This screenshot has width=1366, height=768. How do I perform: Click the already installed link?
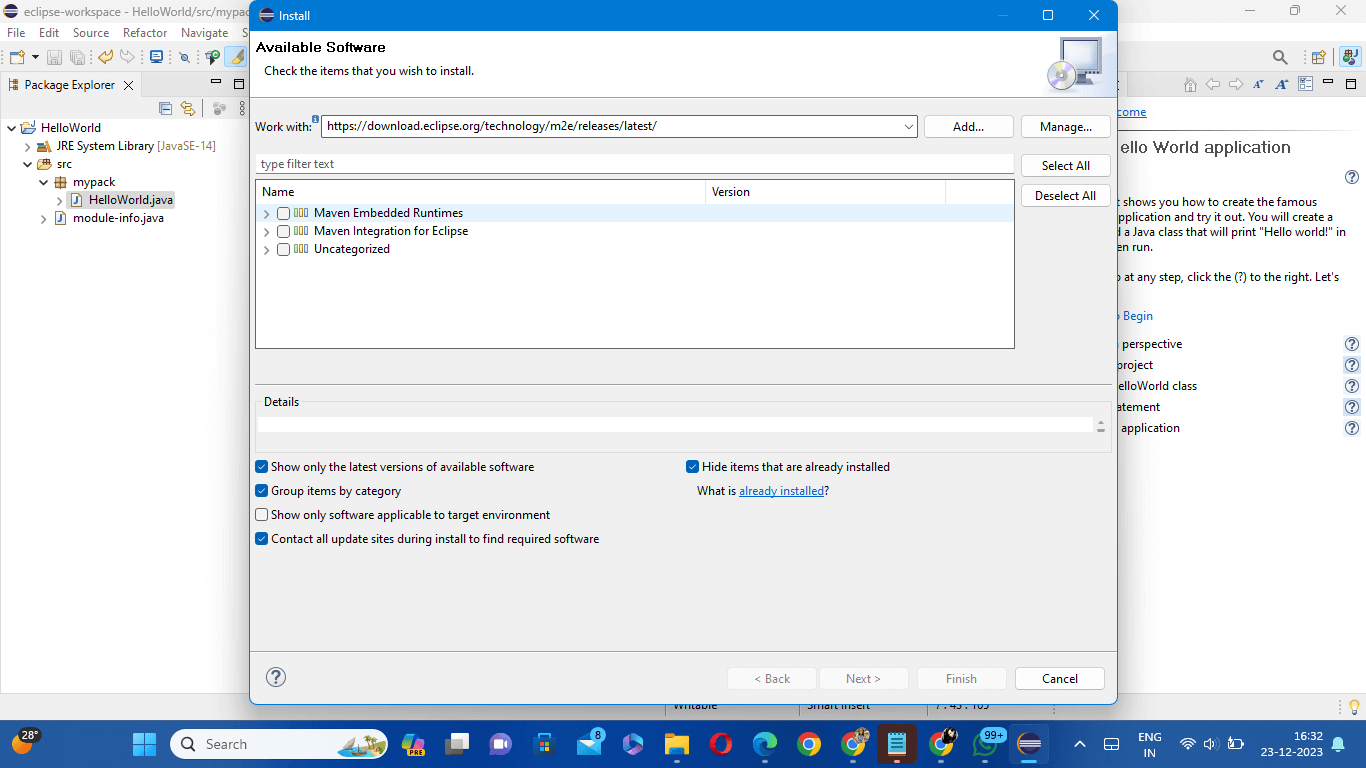781,490
